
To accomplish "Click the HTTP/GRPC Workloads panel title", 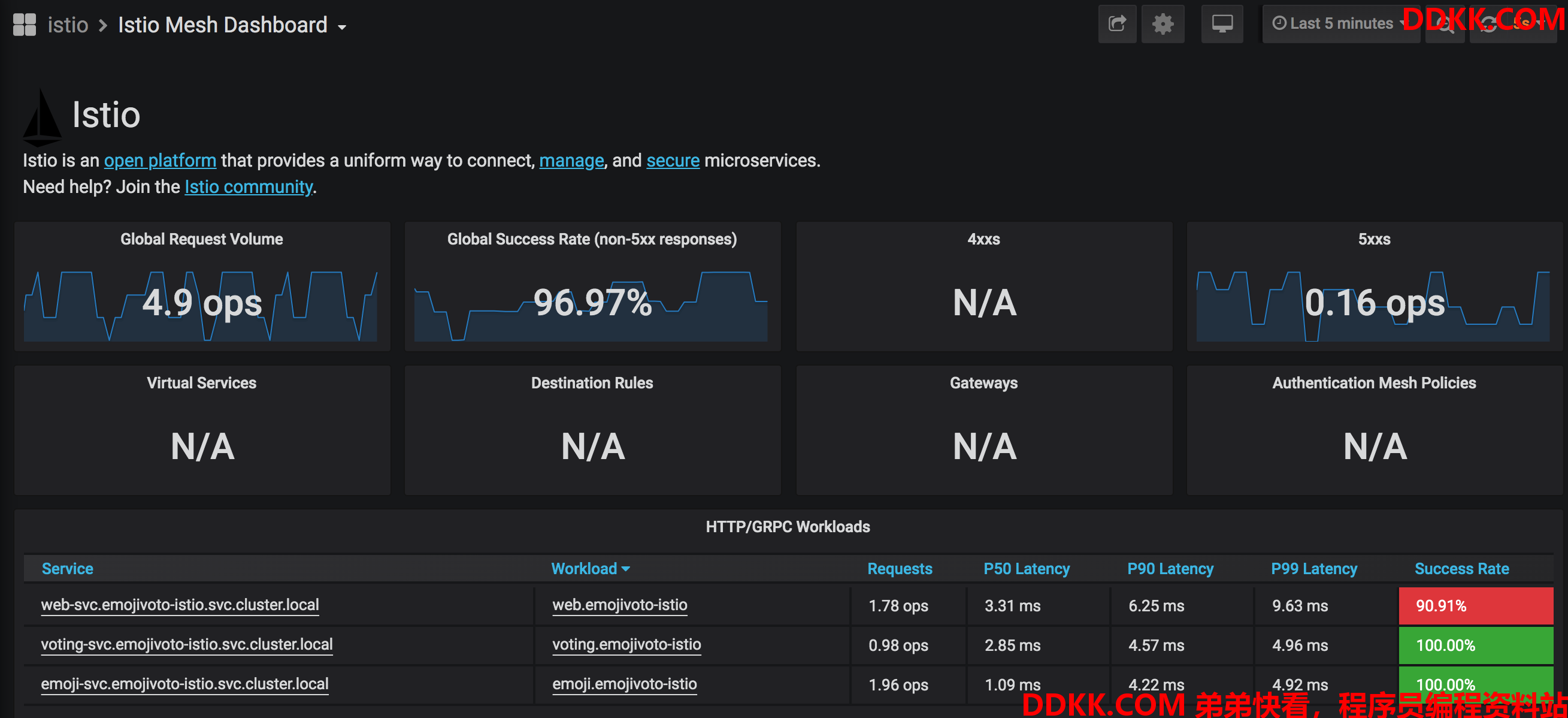I will pos(788,527).
